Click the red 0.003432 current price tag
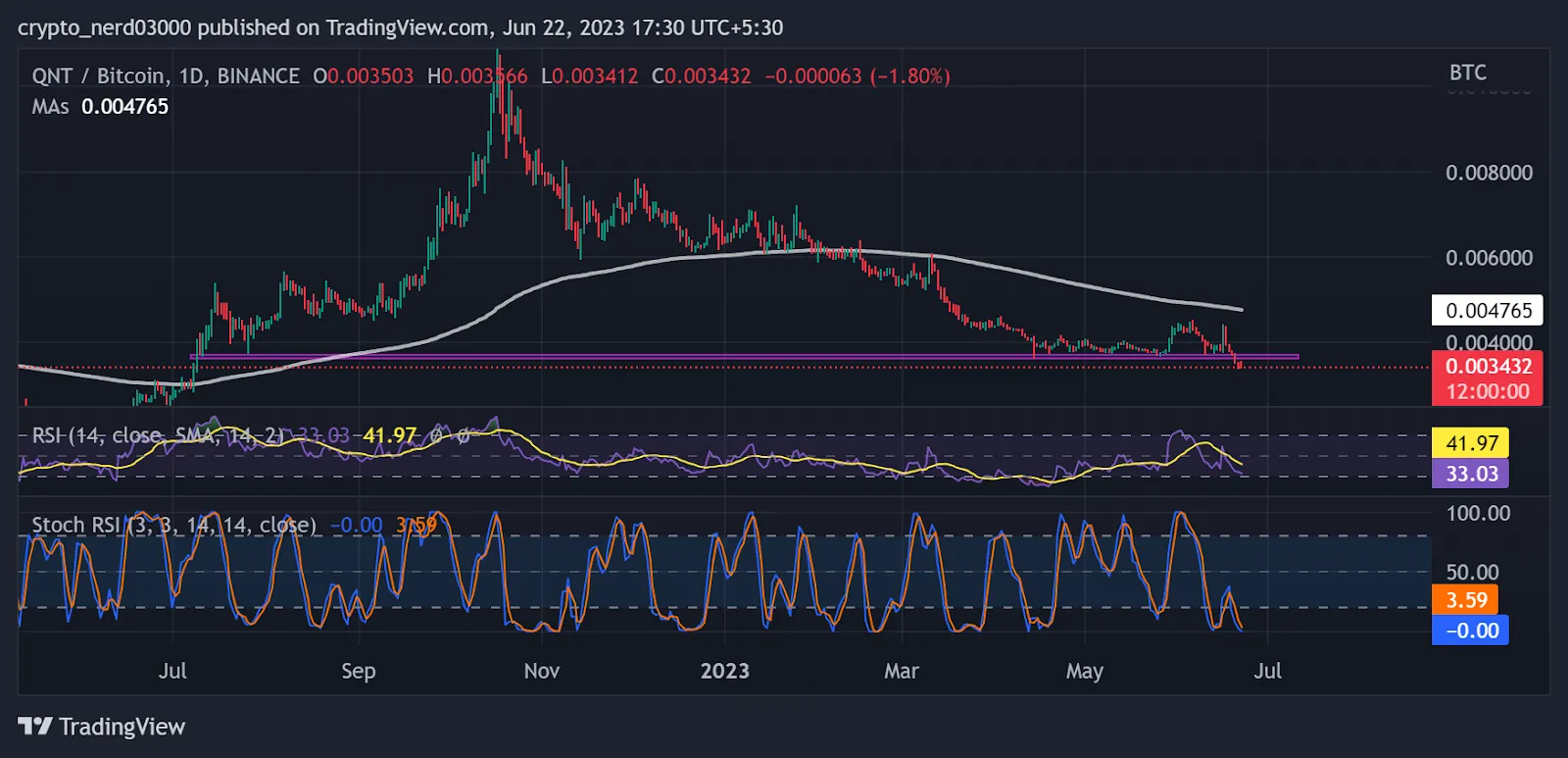Image resolution: width=1568 pixels, height=758 pixels. click(1488, 366)
